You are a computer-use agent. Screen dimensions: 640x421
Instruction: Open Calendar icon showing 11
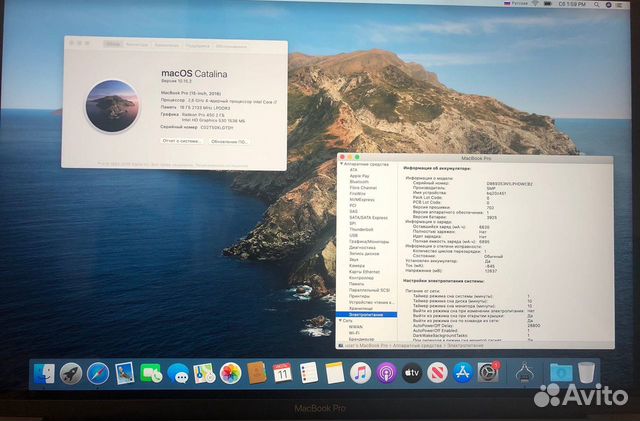click(x=282, y=373)
